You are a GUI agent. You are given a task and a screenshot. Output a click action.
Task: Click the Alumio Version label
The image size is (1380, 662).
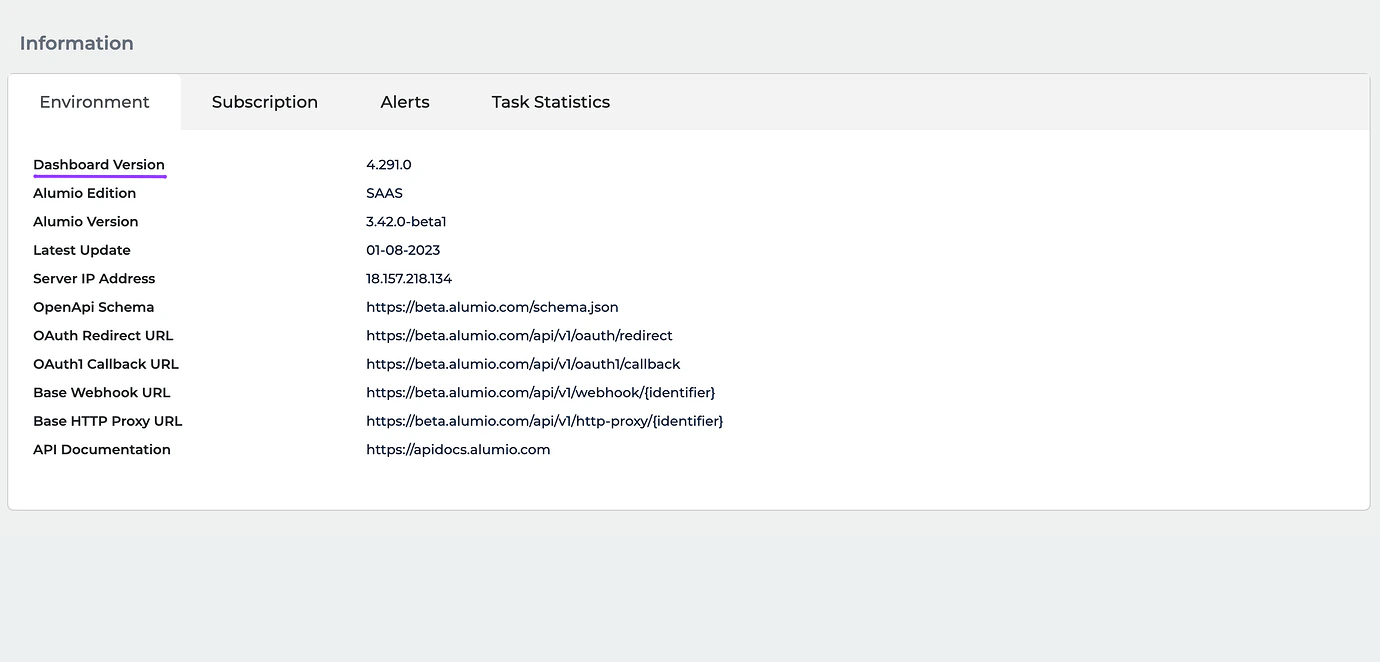[x=86, y=222]
